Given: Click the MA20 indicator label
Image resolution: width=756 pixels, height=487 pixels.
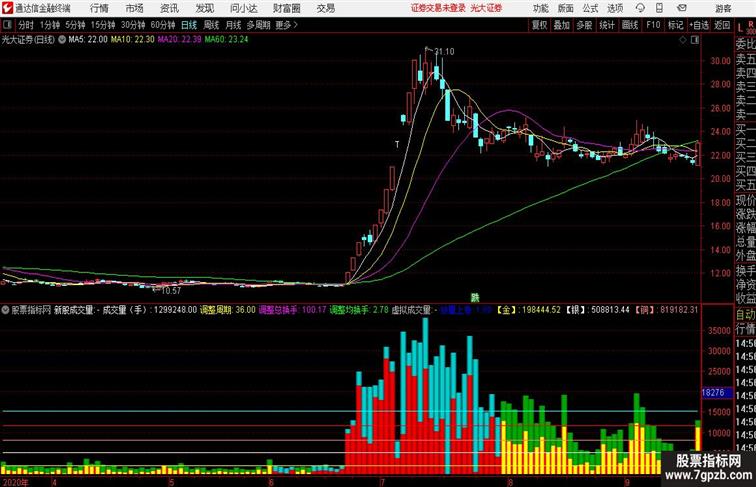Looking at the screenshot, I should pos(179,40).
